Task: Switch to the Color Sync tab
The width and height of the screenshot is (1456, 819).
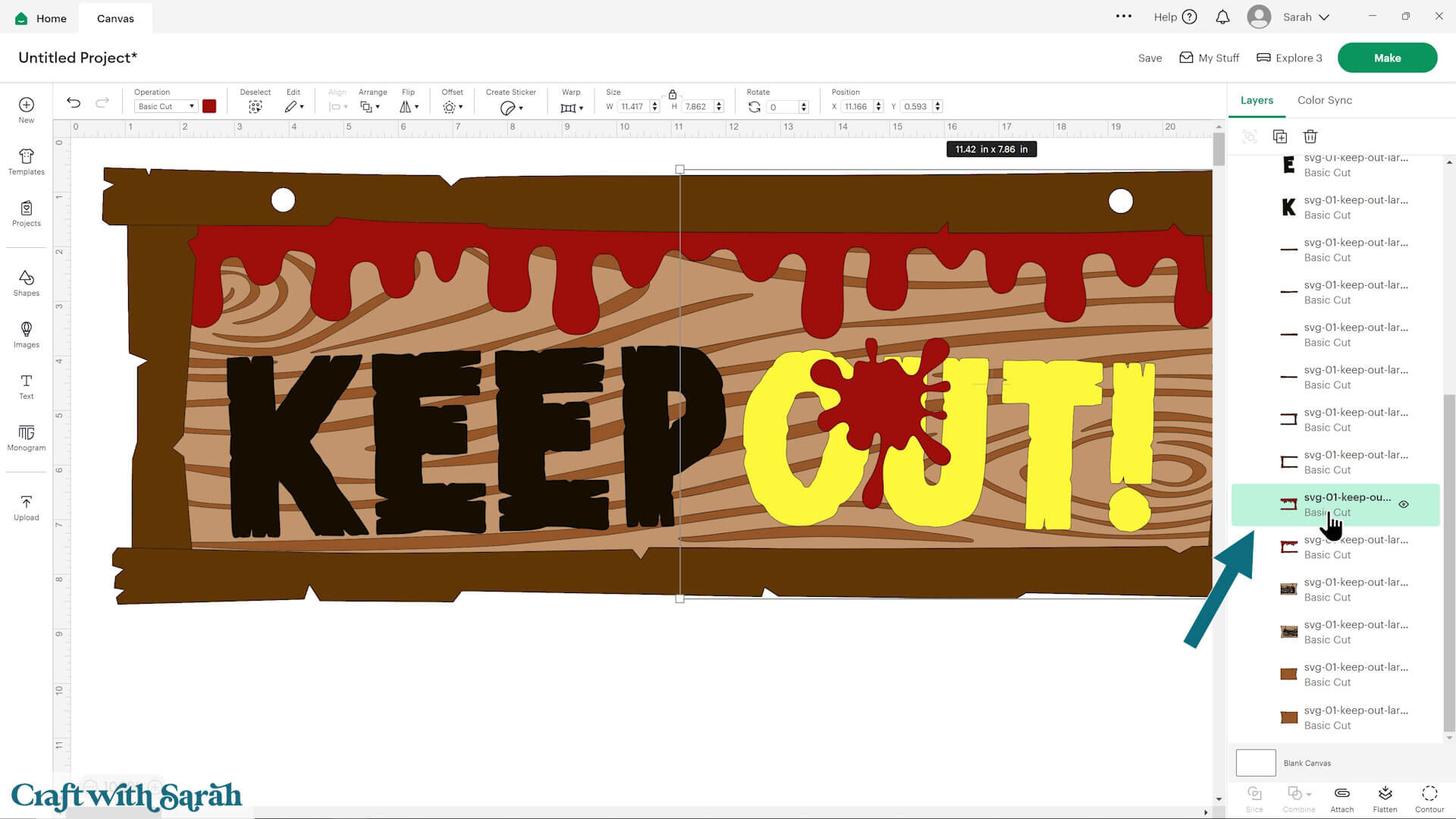Action: [x=1324, y=99]
